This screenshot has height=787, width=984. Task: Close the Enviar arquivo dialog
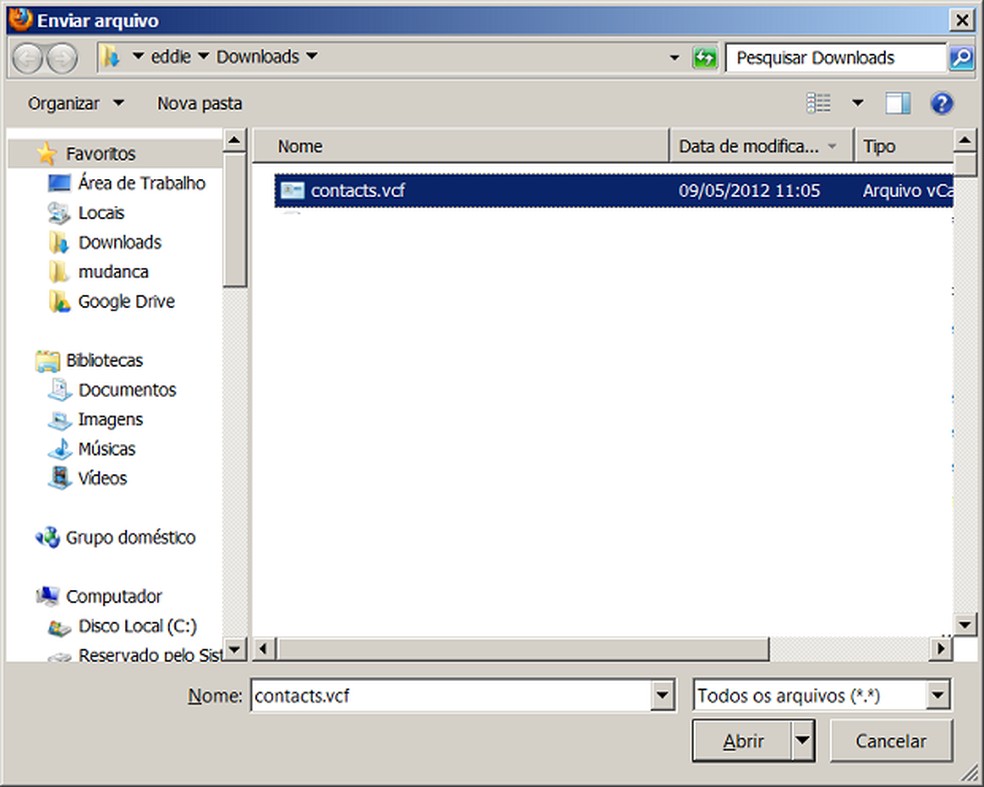962,20
